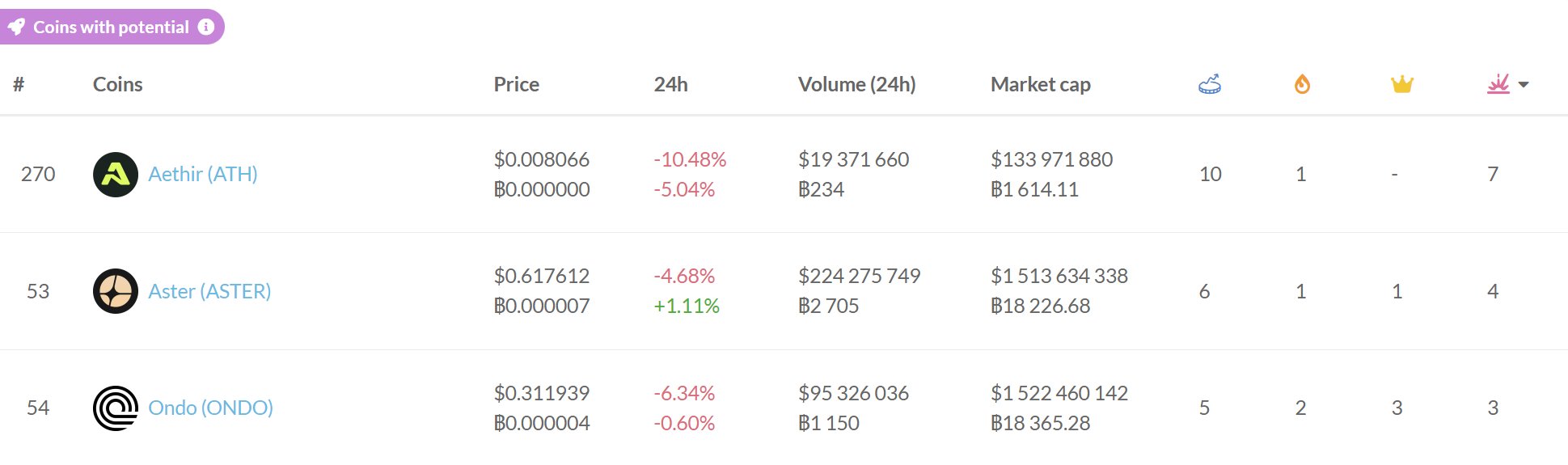Sort by the # rank column header
Screen dimensions: 1568x465
click(19, 84)
